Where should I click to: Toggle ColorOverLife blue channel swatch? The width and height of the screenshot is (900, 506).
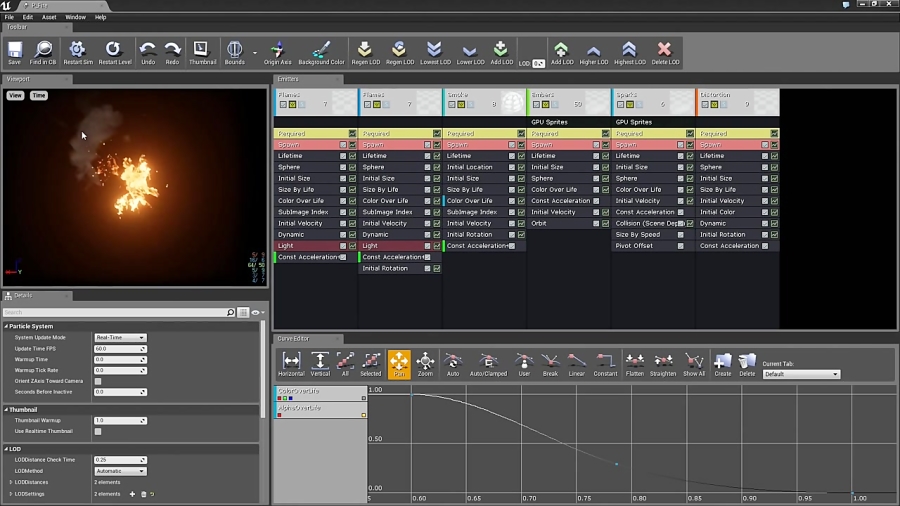(x=290, y=398)
